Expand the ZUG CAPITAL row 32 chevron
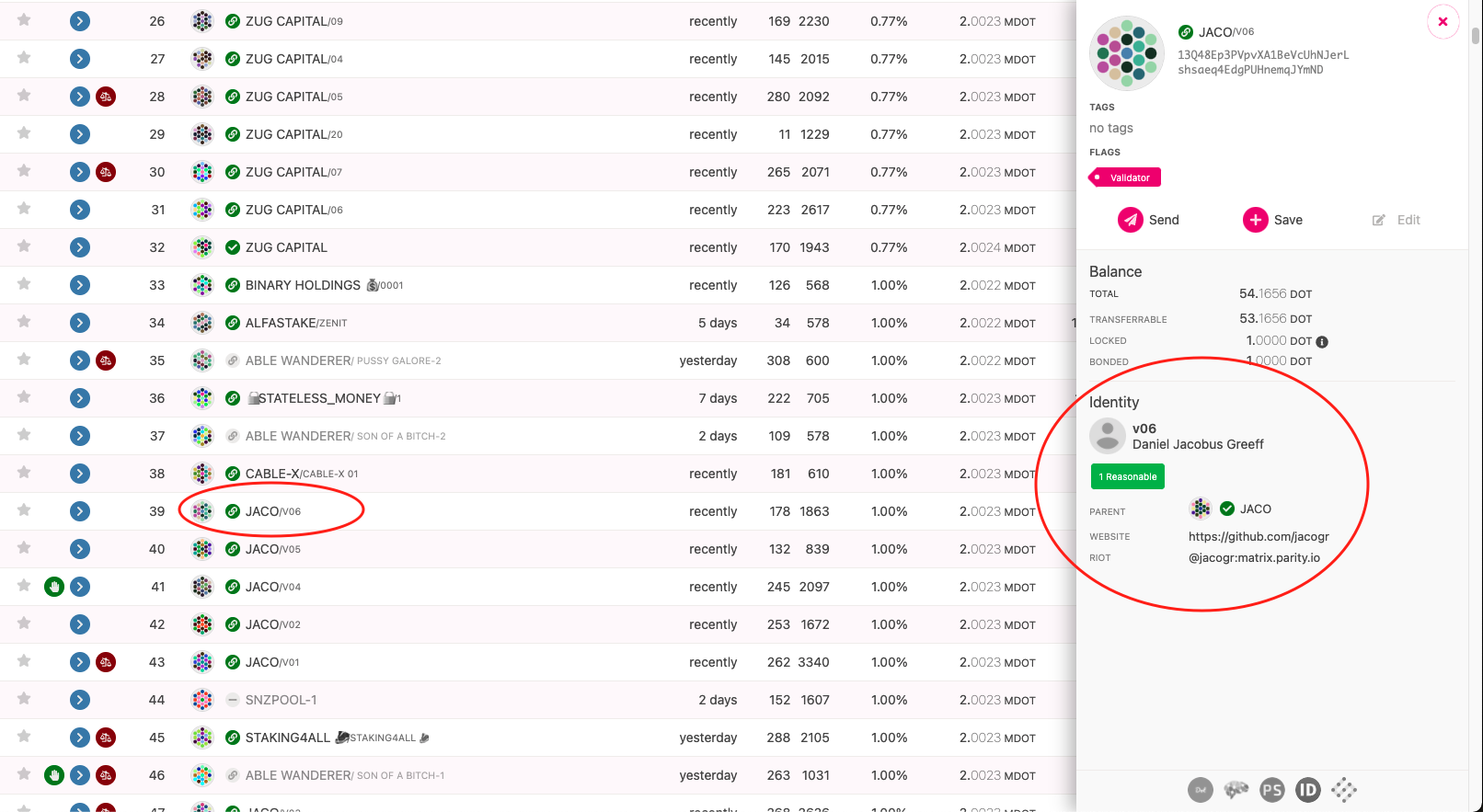The height and width of the screenshot is (812, 1483). point(80,247)
